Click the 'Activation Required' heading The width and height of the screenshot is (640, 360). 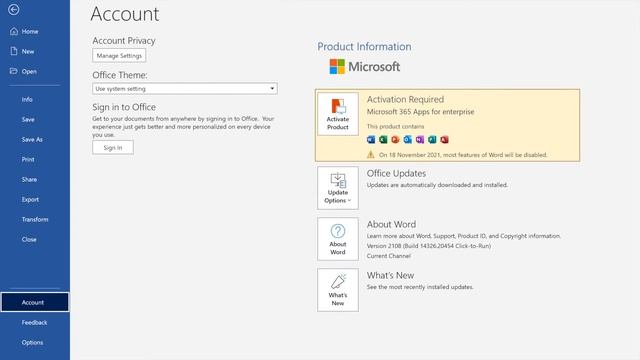pyautogui.click(x=405, y=99)
